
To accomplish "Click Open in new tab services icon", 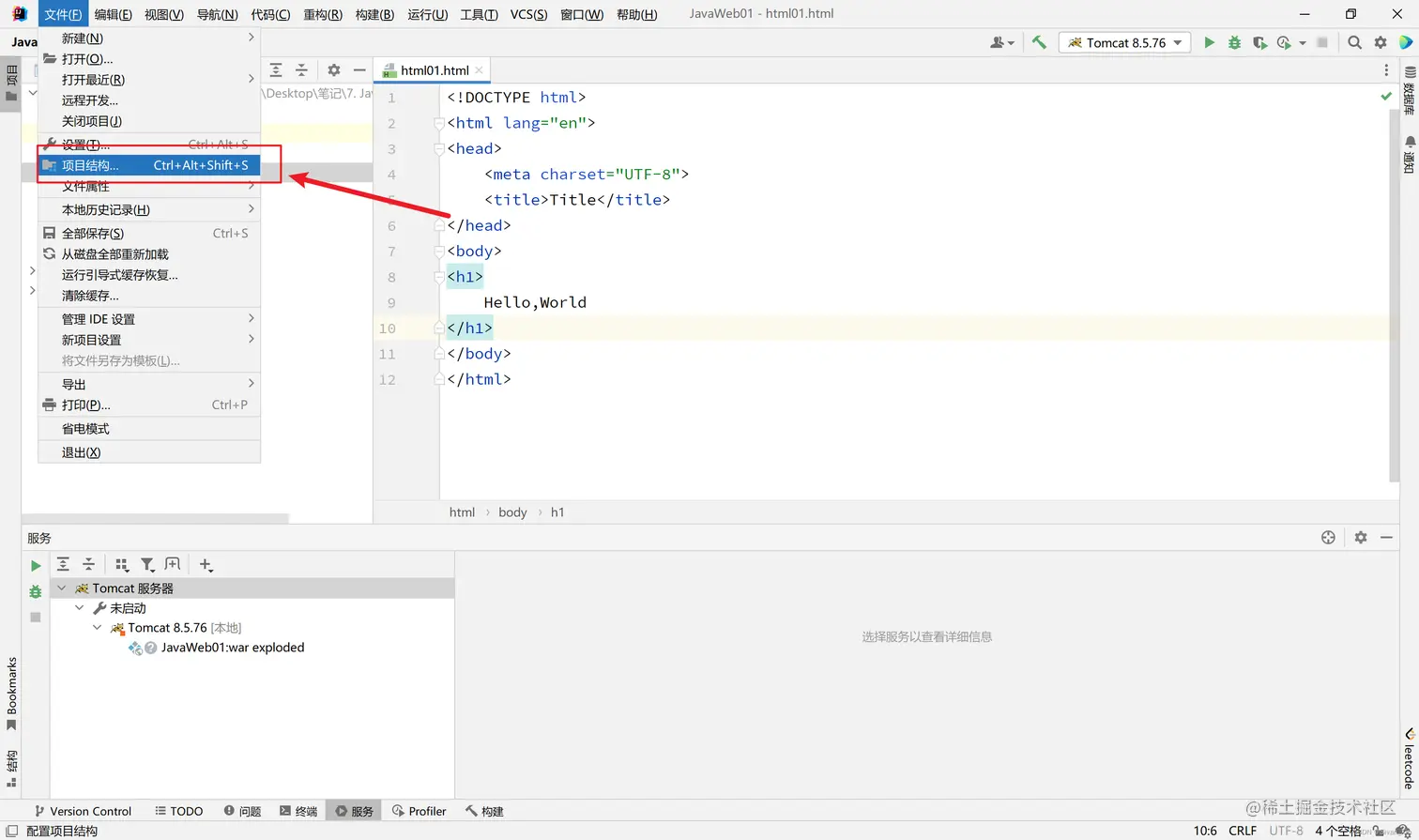I will tap(173, 564).
